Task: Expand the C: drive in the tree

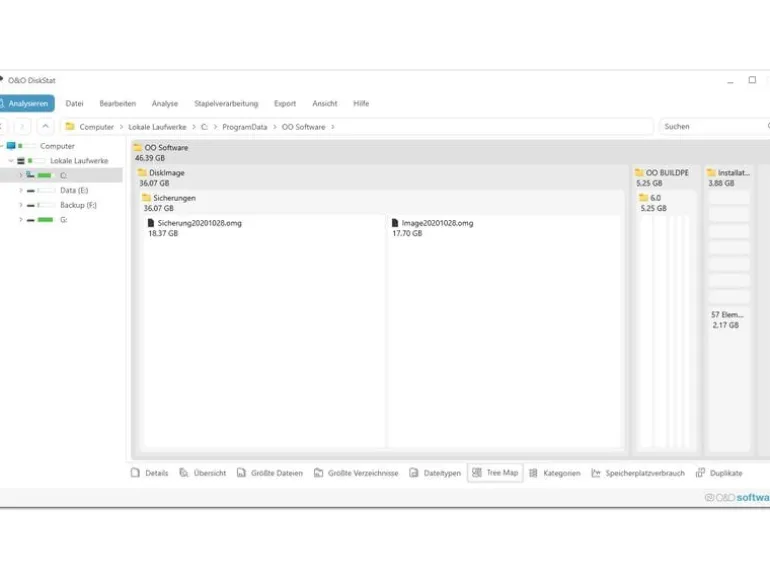Action: point(21,175)
